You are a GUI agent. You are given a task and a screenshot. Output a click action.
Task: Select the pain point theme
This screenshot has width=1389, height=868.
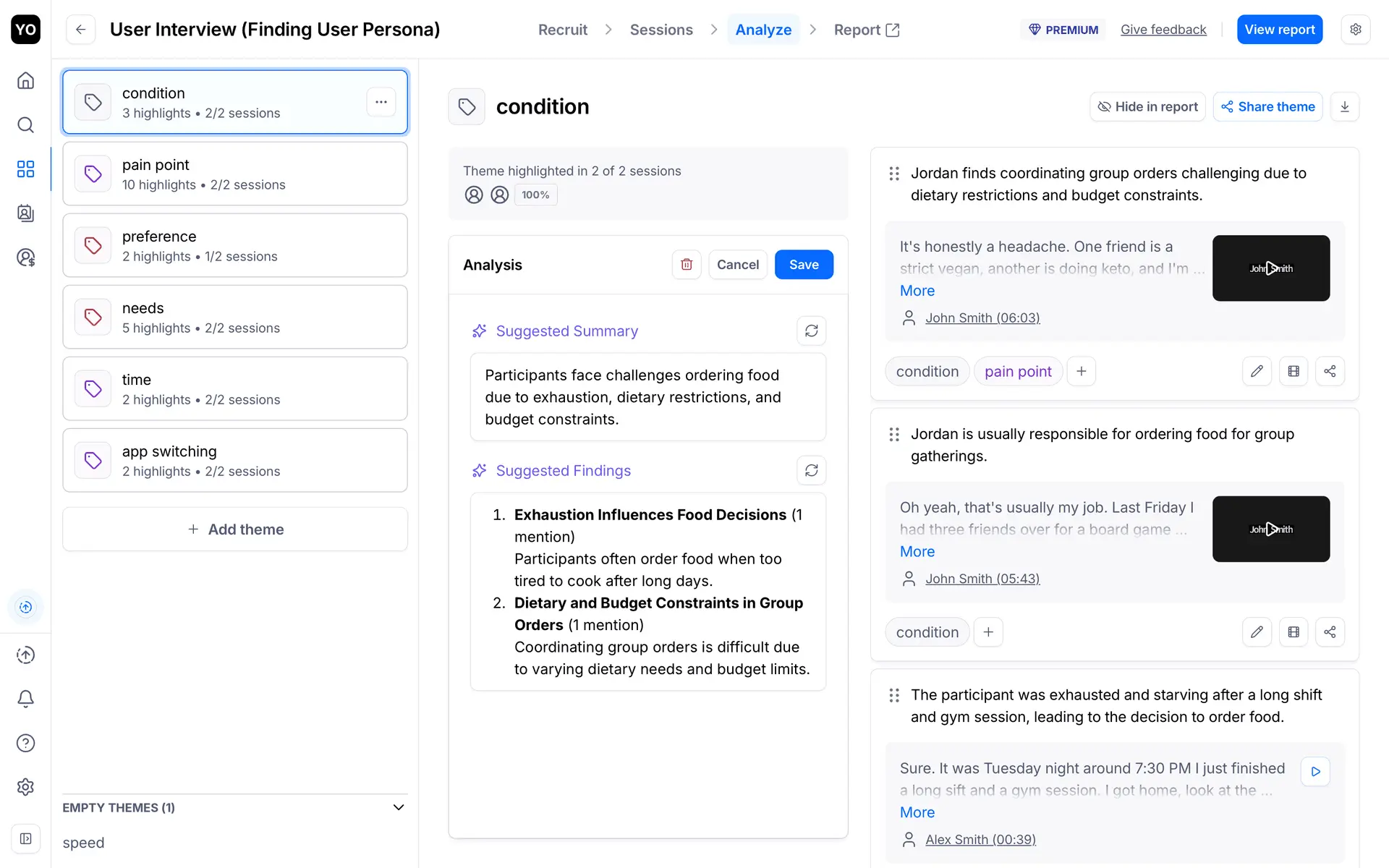(x=234, y=174)
